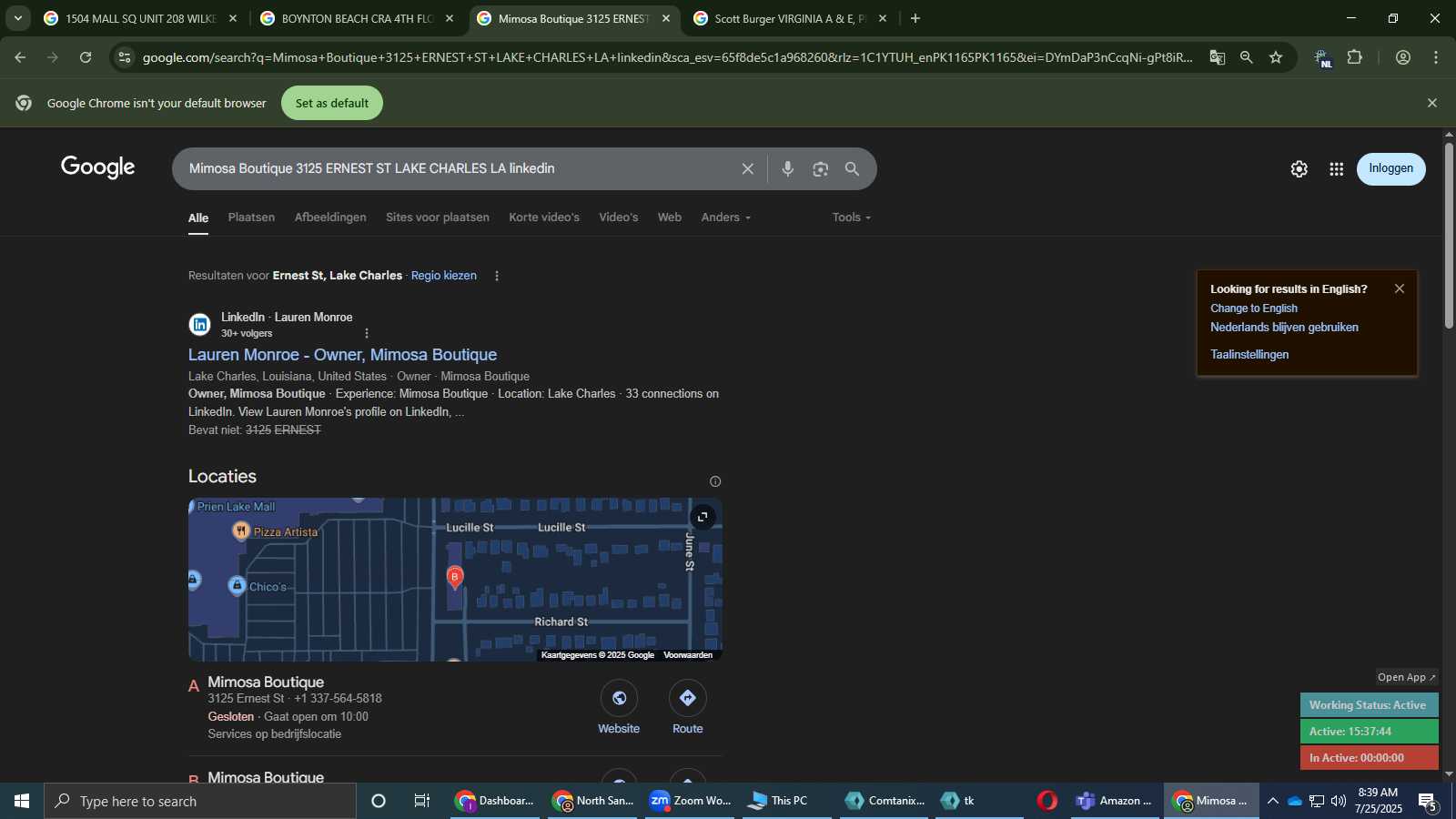Set Chrome as default browser
The width and height of the screenshot is (1456, 819).
click(x=332, y=103)
